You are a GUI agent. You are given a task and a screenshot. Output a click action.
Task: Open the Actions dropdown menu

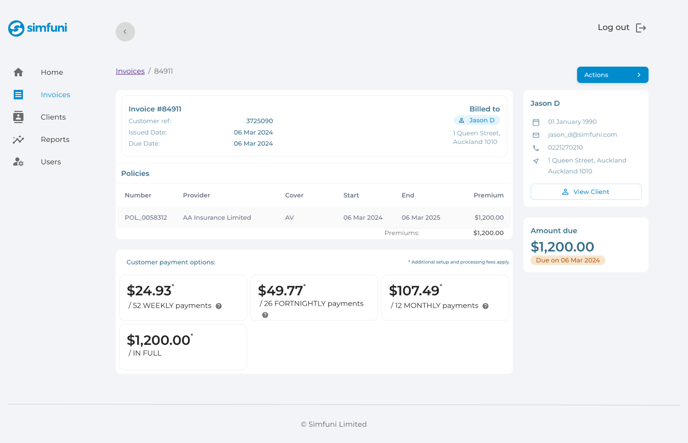pyautogui.click(x=612, y=75)
